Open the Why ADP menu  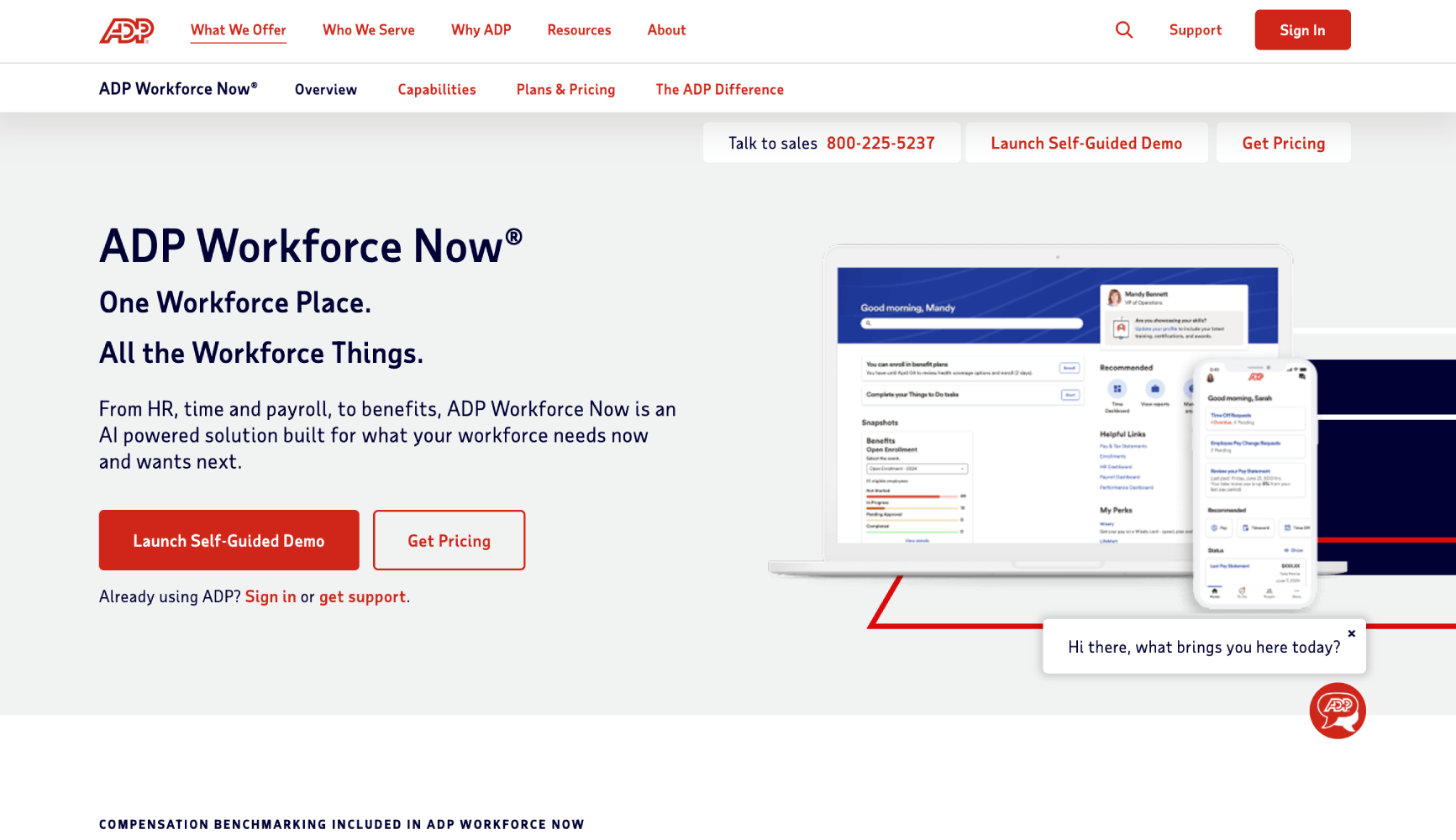481,30
